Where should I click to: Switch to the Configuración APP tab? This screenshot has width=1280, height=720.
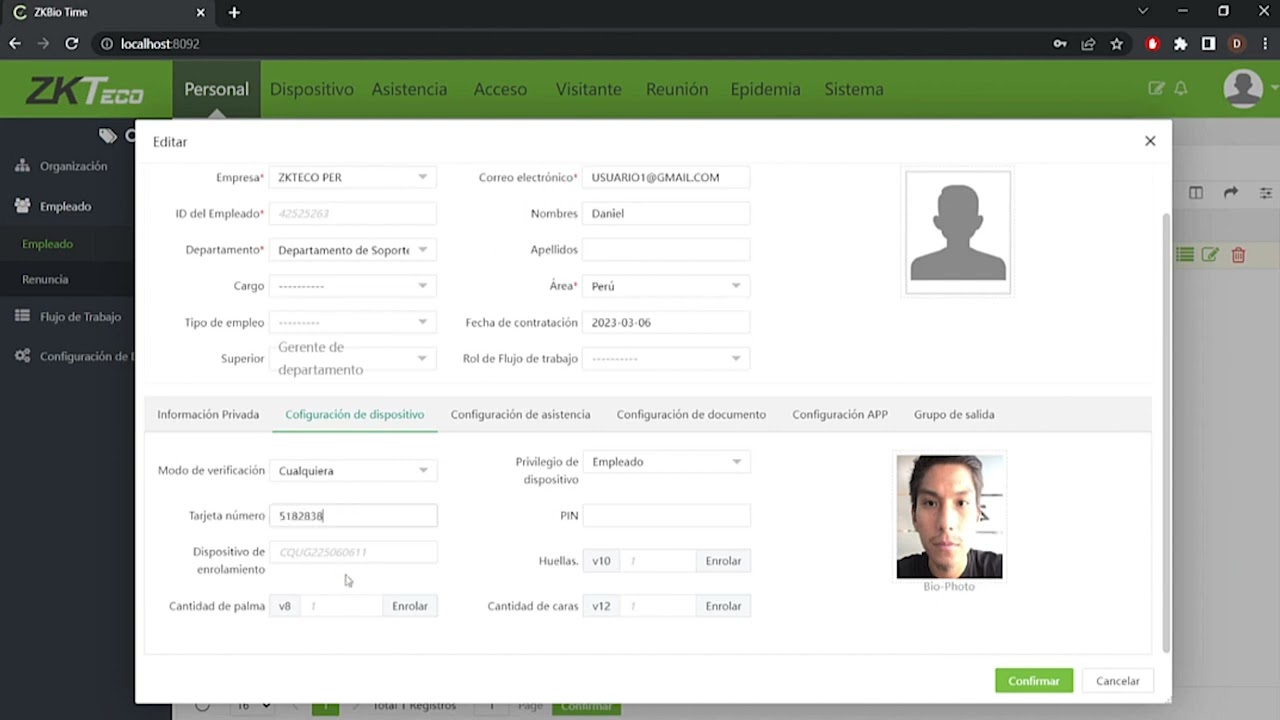(840, 414)
